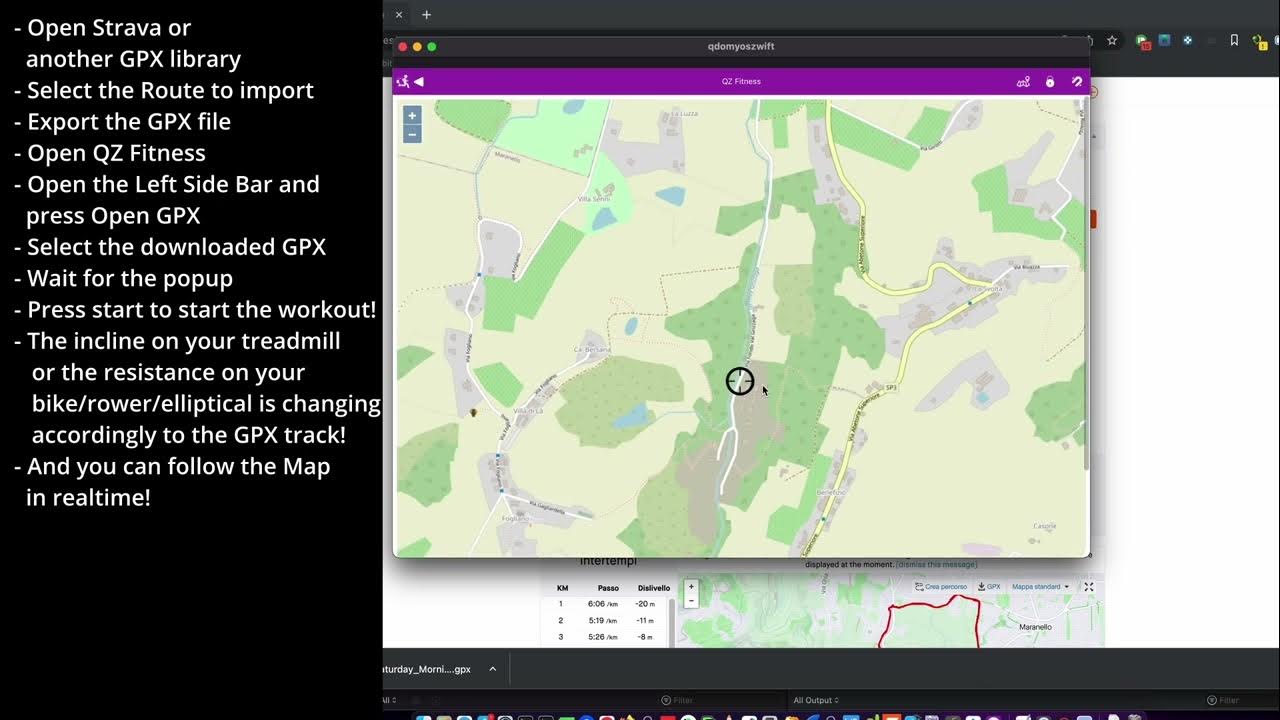Screen dimensions: 1280x720
Task: Click the runner icon in QZ Fitness toolbar
Action: click(403, 82)
